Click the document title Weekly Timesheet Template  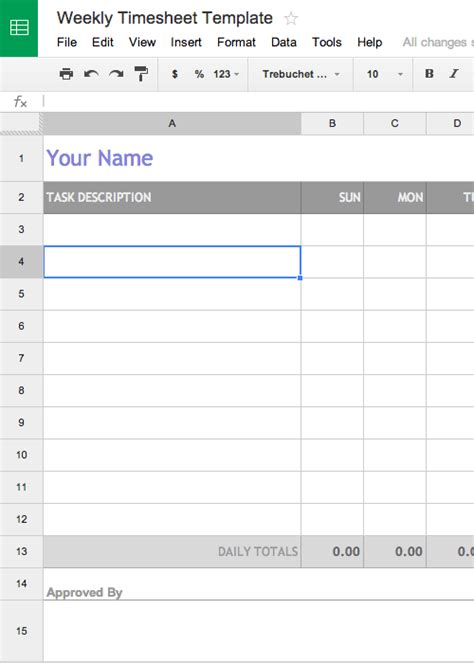tap(165, 18)
